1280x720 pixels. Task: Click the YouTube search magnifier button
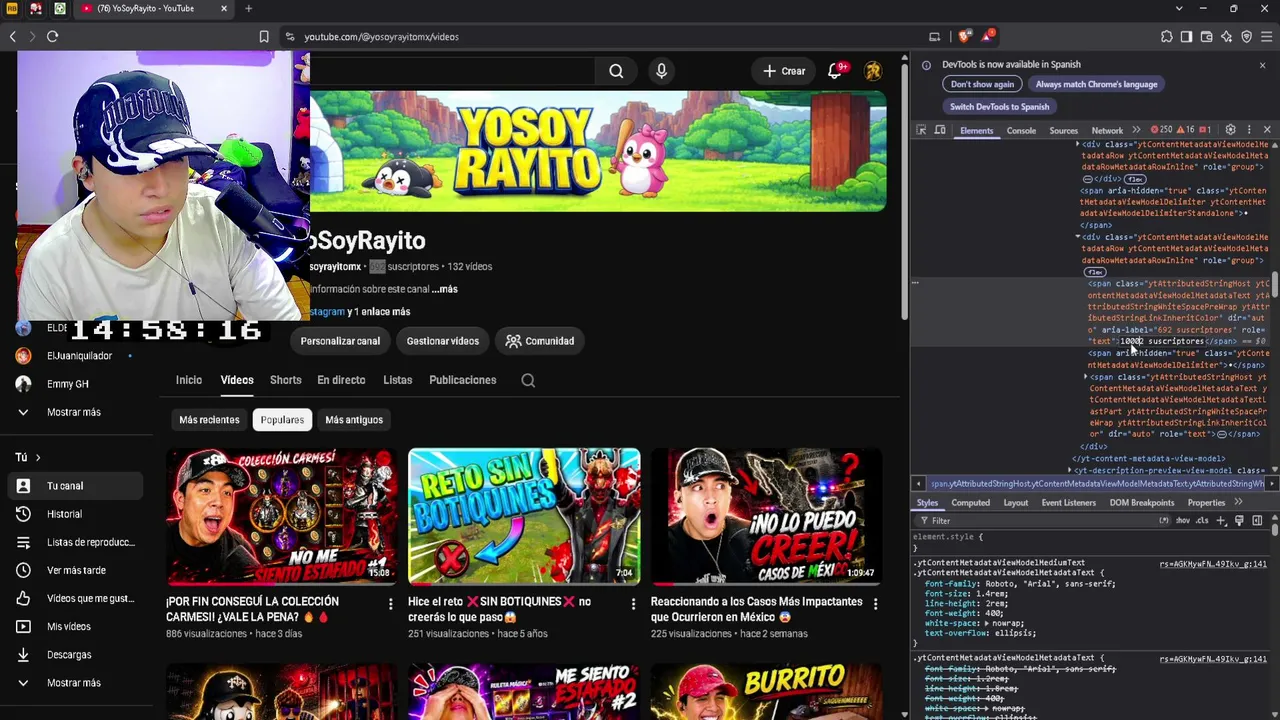(x=616, y=71)
